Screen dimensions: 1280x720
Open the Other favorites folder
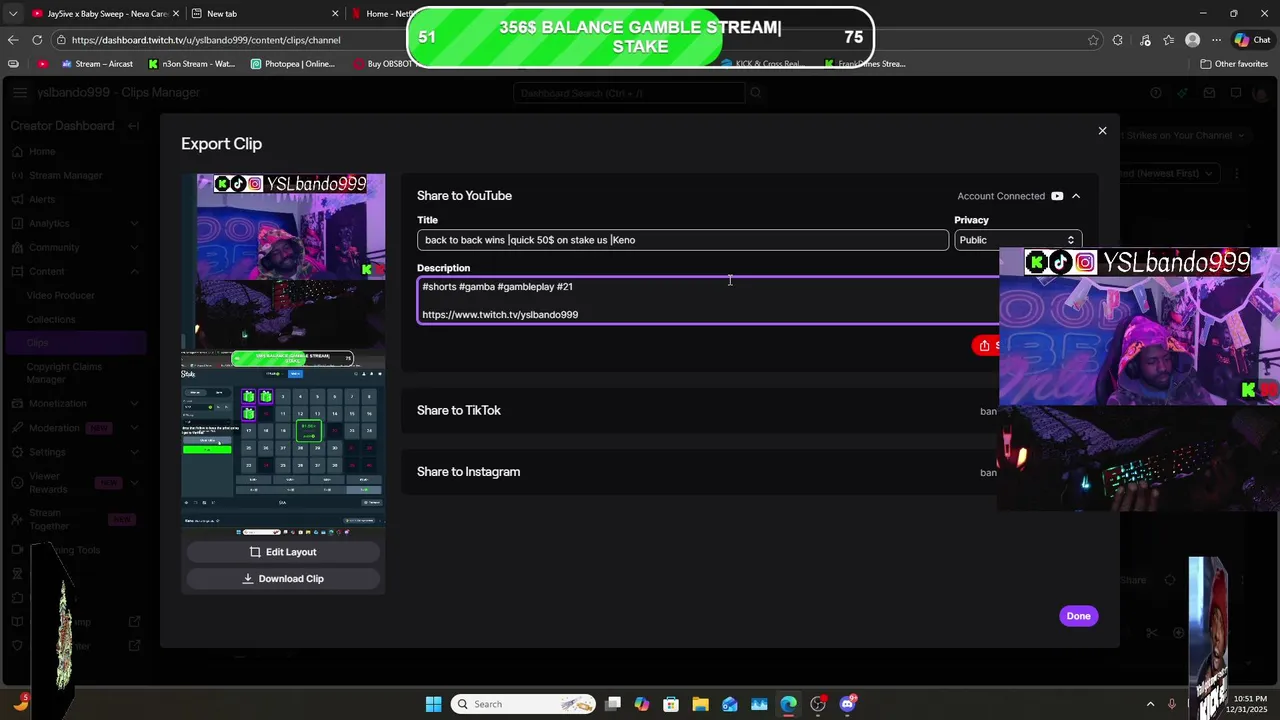point(1234,64)
